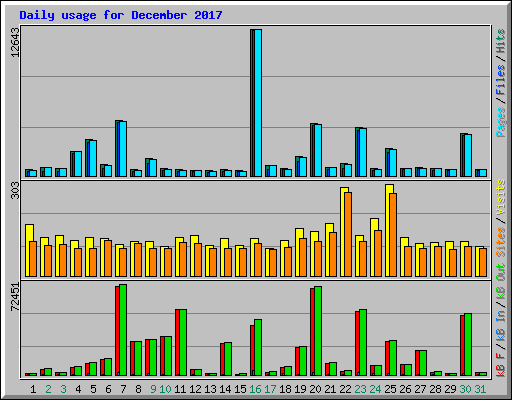
Task: Select the hits bar for day 5
Action: click(91, 158)
